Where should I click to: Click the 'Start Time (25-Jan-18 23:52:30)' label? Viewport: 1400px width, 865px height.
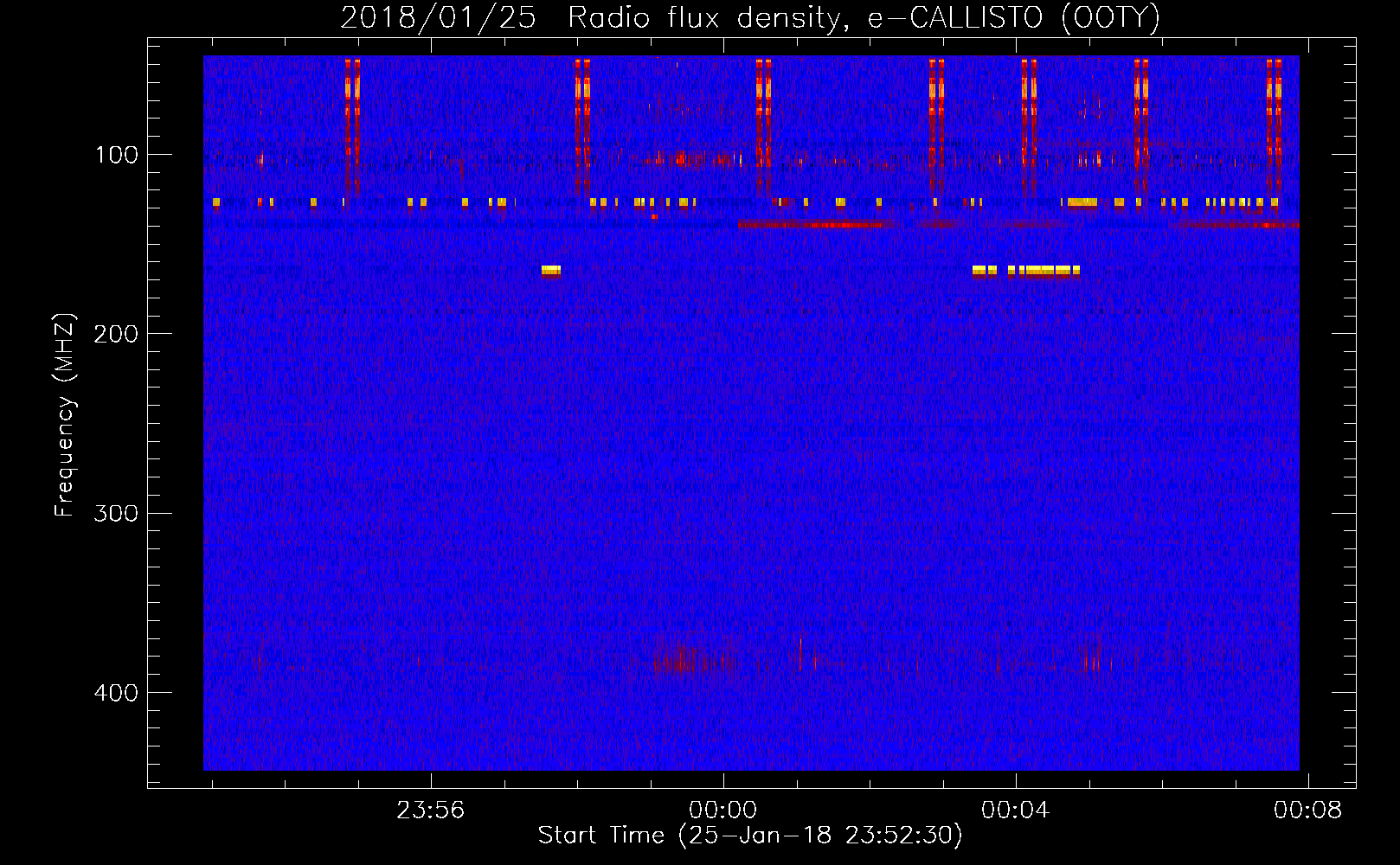click(750, 836)
